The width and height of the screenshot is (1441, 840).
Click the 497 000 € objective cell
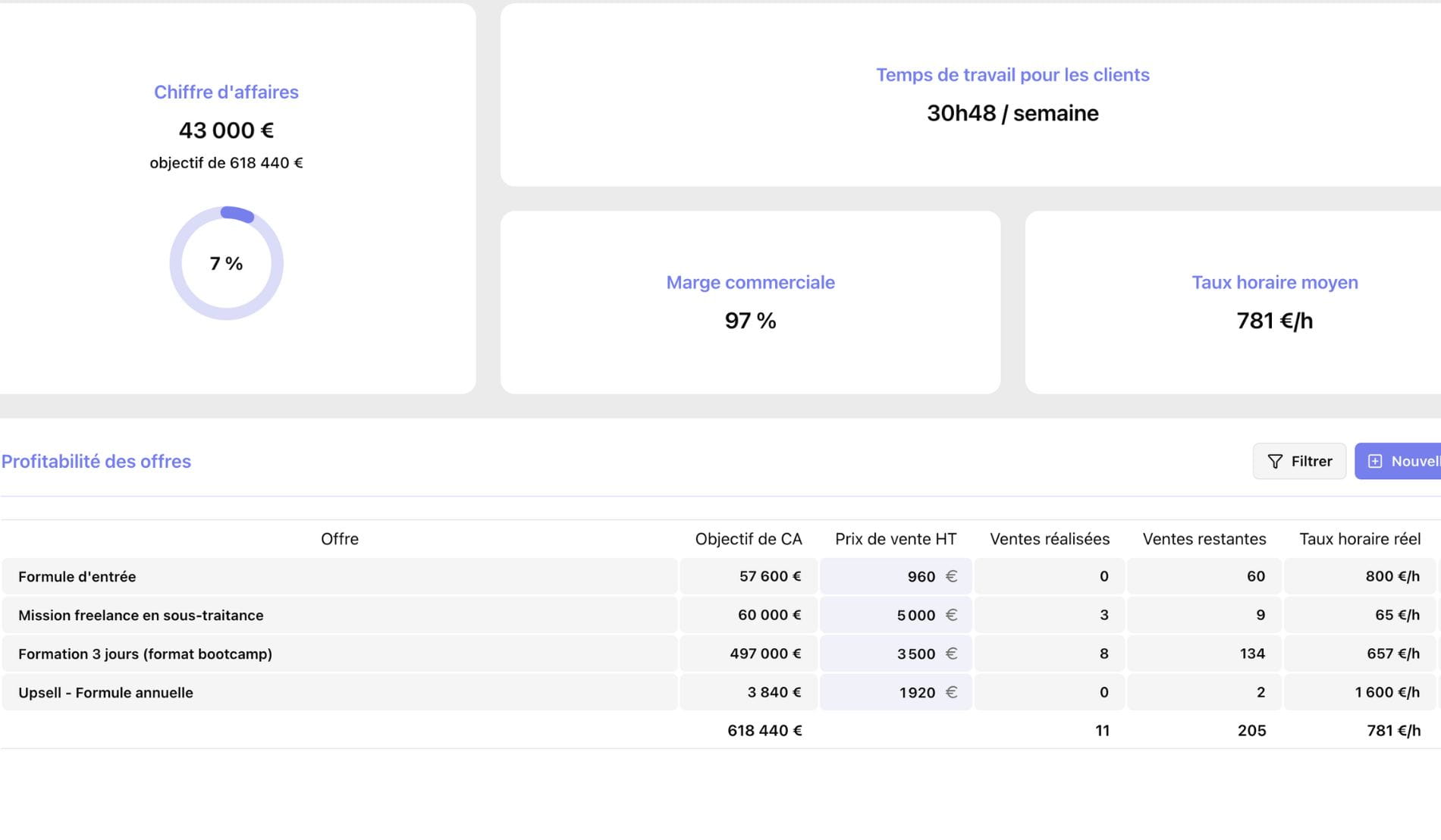[x=749, y=654]
